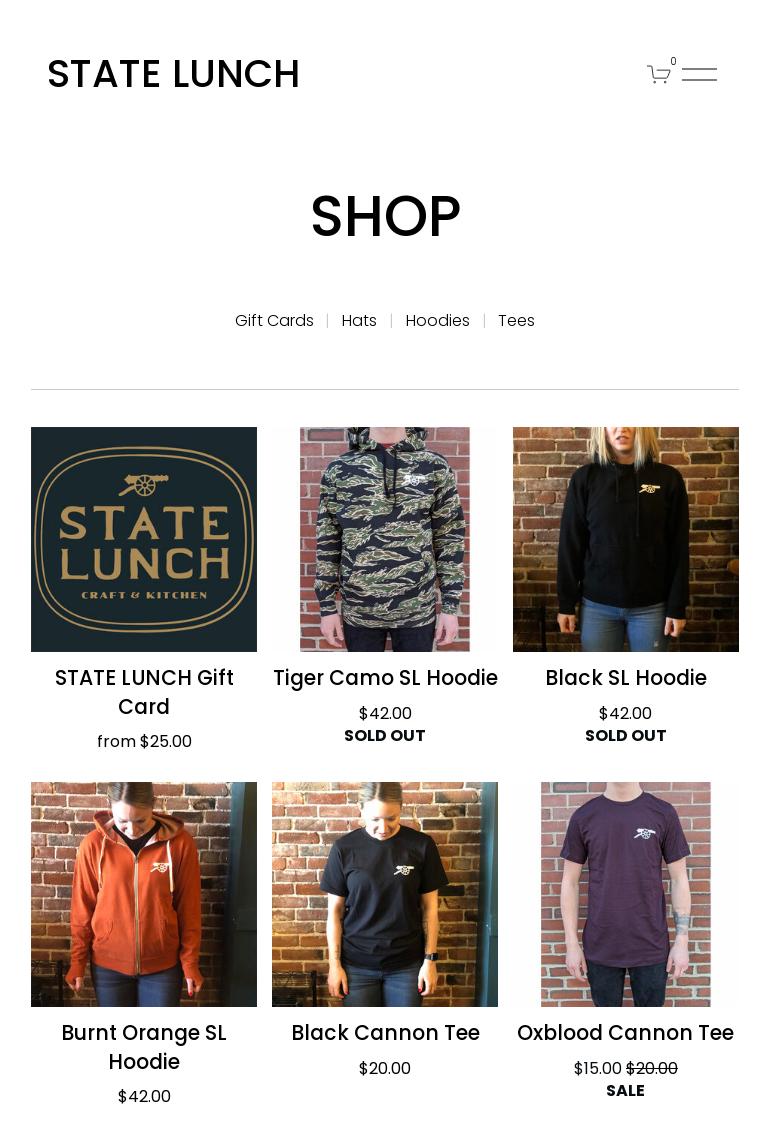Open the hamburger menu icon
This screenshot has height=1129, width=770.
[x=699, y=73]
